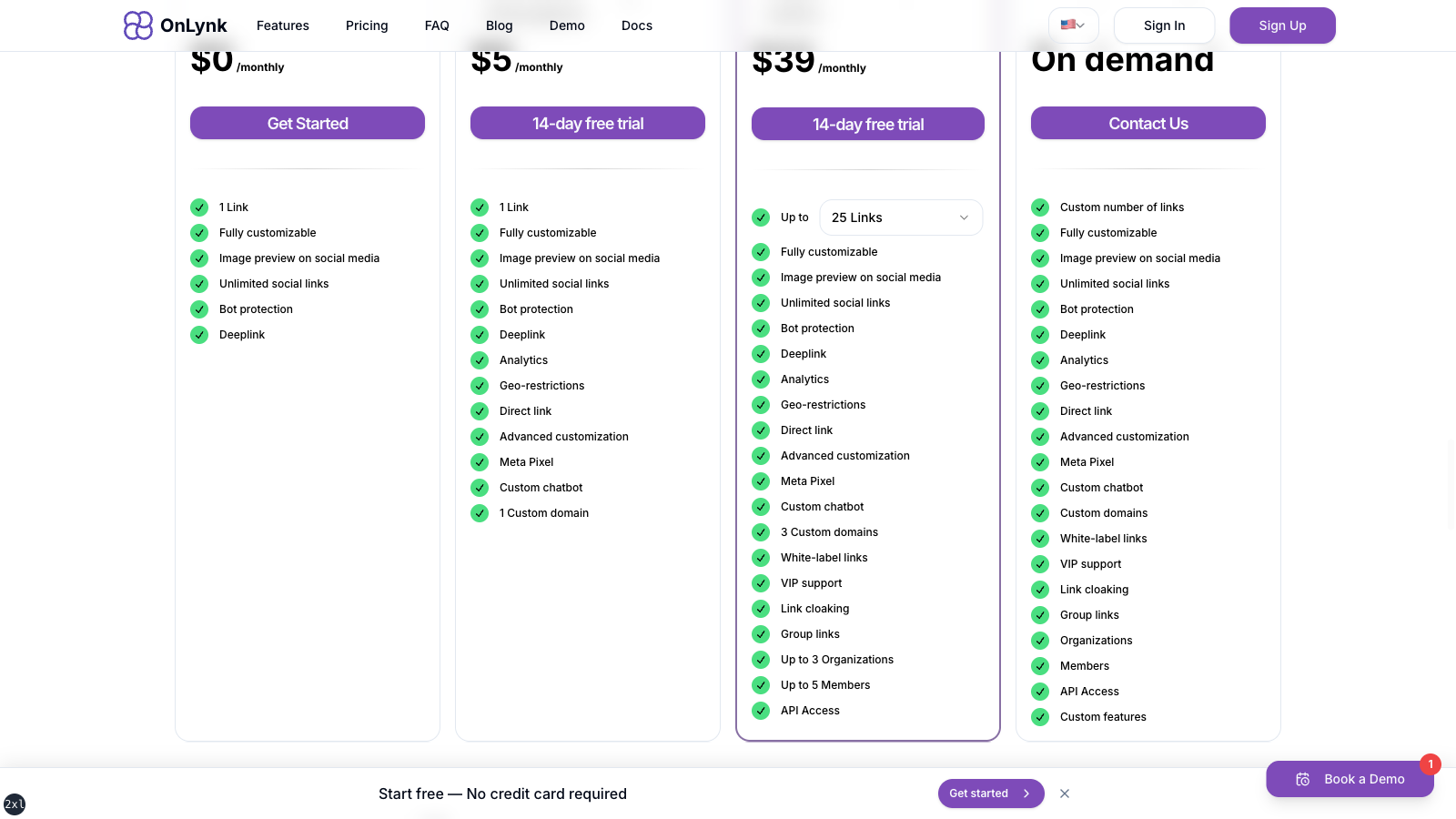This screenshot has width=1456, height=819.
Task: Click the checkmark beside API Access in $39 plan
Action: 761,711
